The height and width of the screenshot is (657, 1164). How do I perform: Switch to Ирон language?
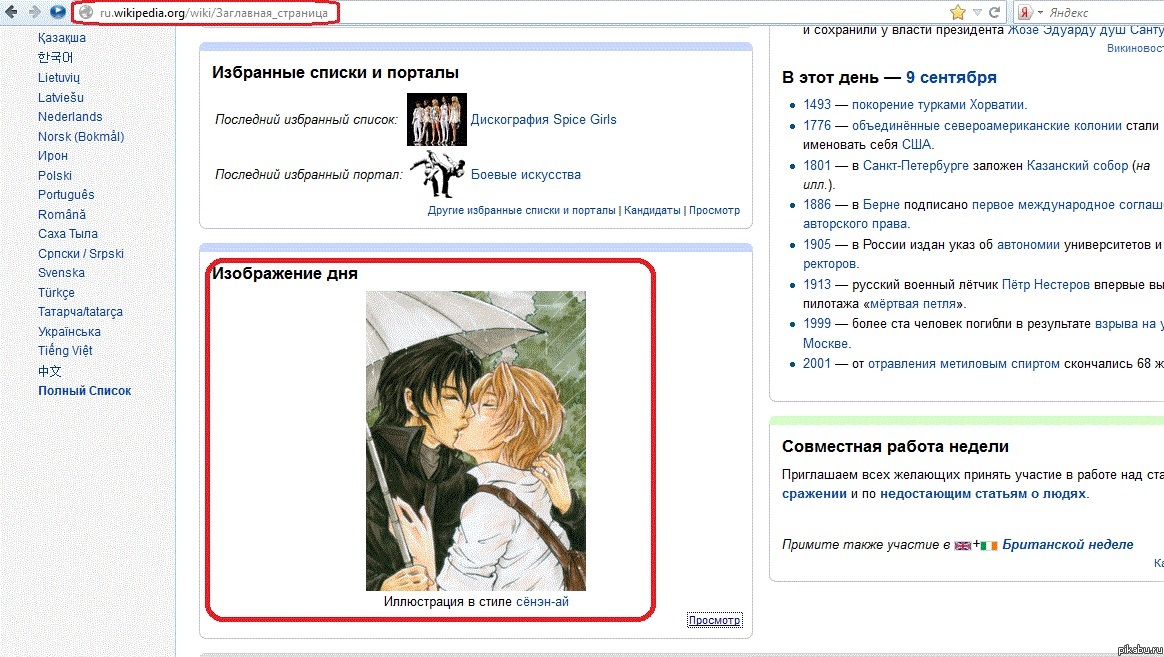pos(53,156)
